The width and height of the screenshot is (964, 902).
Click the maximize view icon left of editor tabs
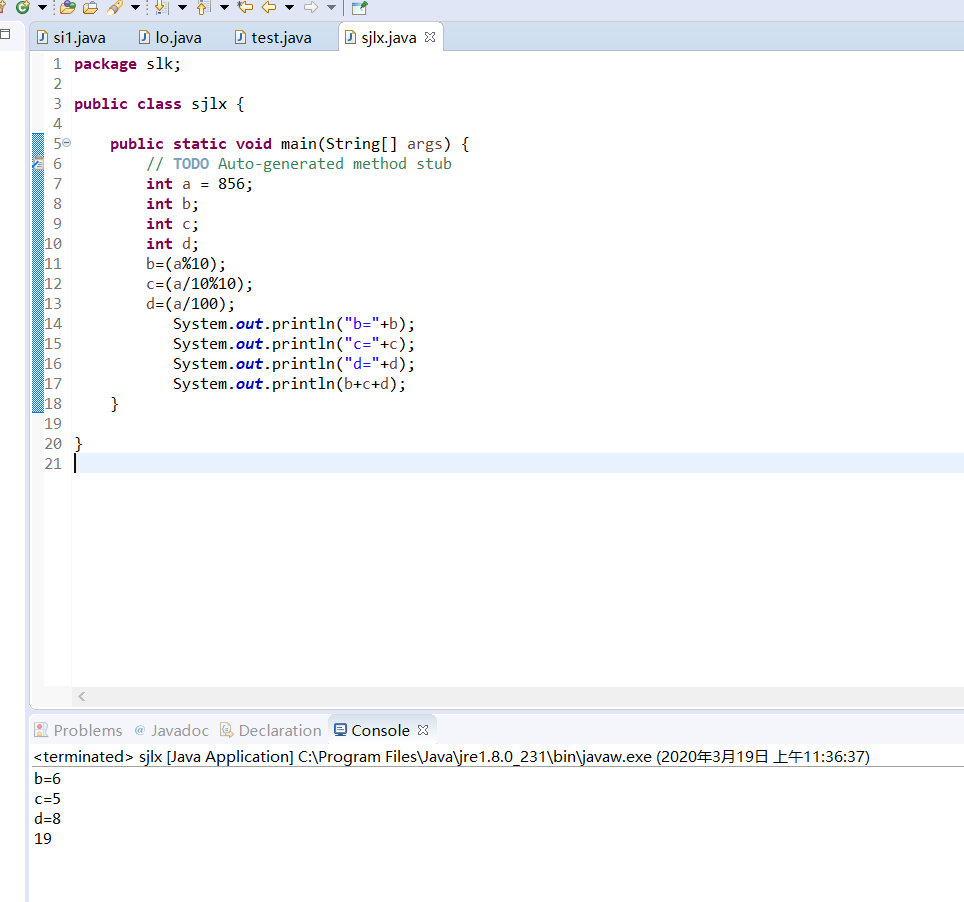pos(4,34)
